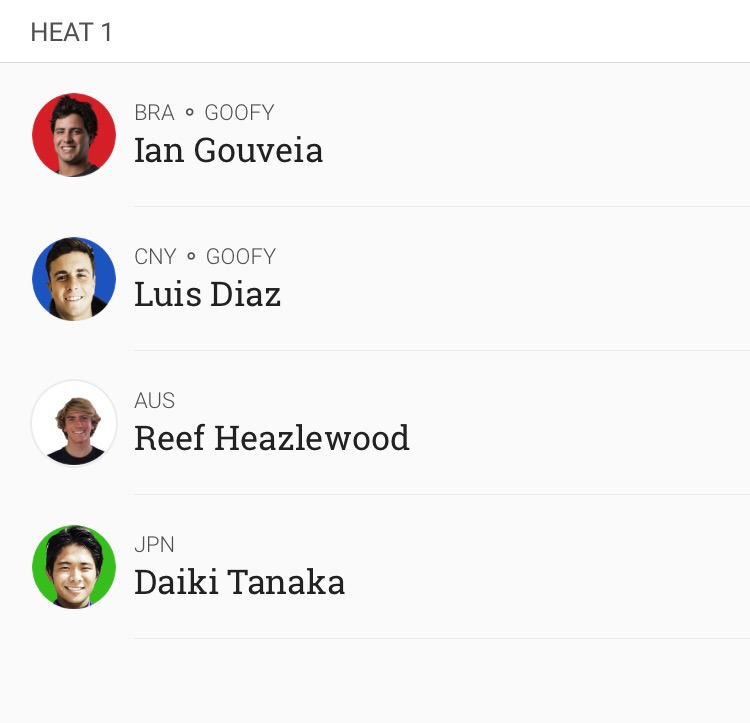This screenshot has height=723, width=750.
Task: Click the BRA country code label
Action: click(x=154, y=113)
